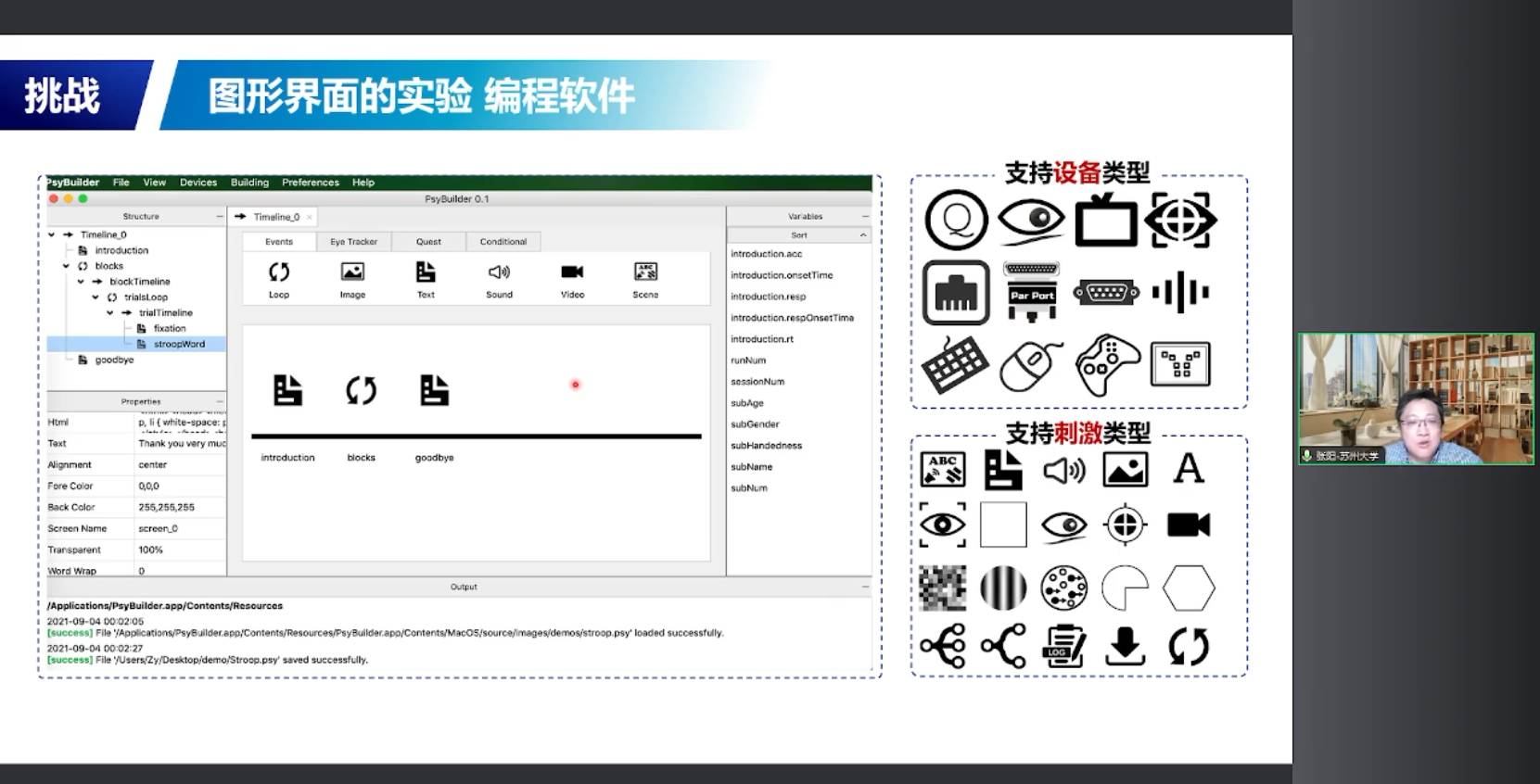Open the Sort dropdown in Variables panel
The height and width of the screenshot is (784, 1540).
click(799, 235)
